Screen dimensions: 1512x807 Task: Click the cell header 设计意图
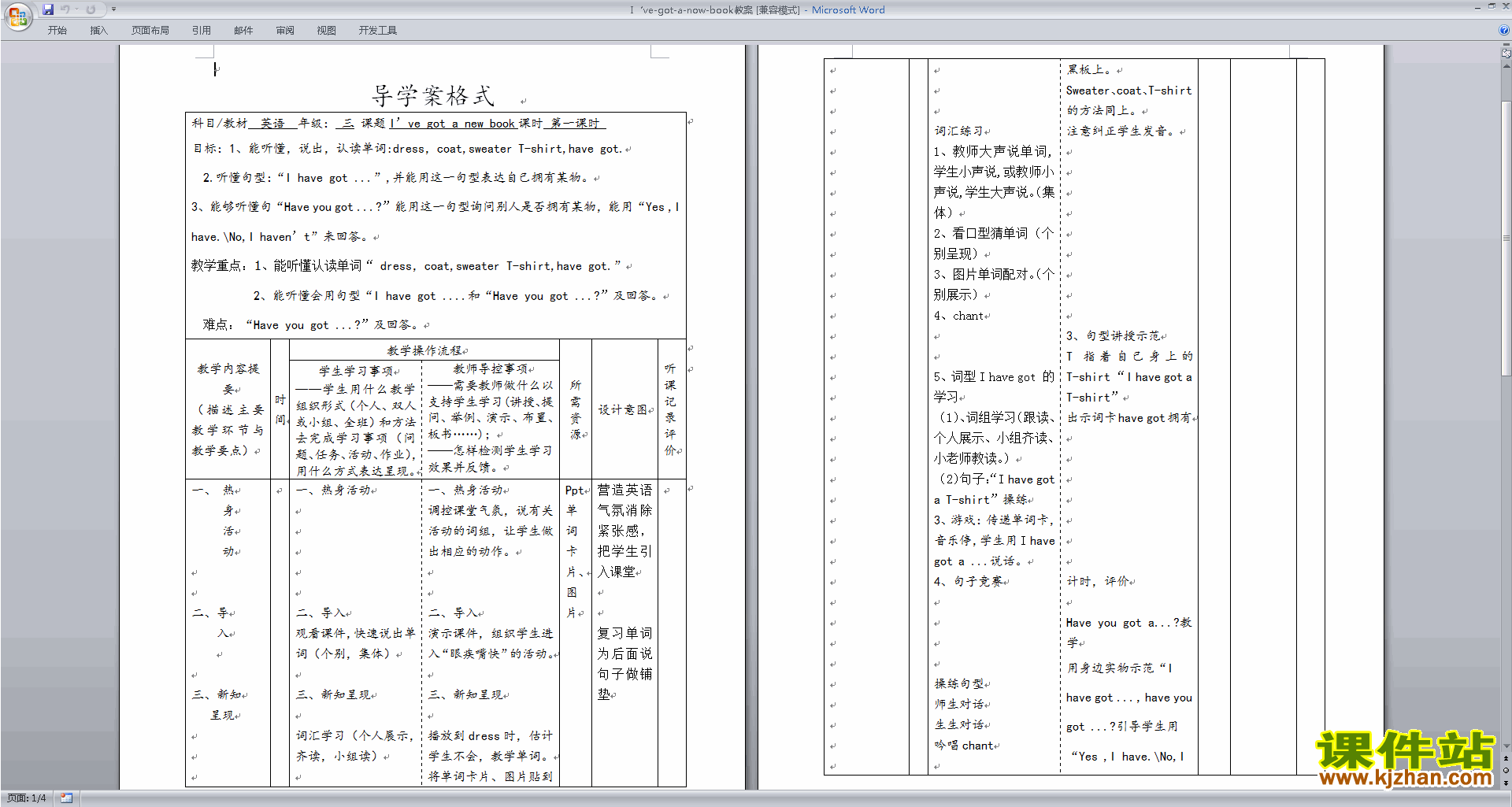click(x=623, y=409)
